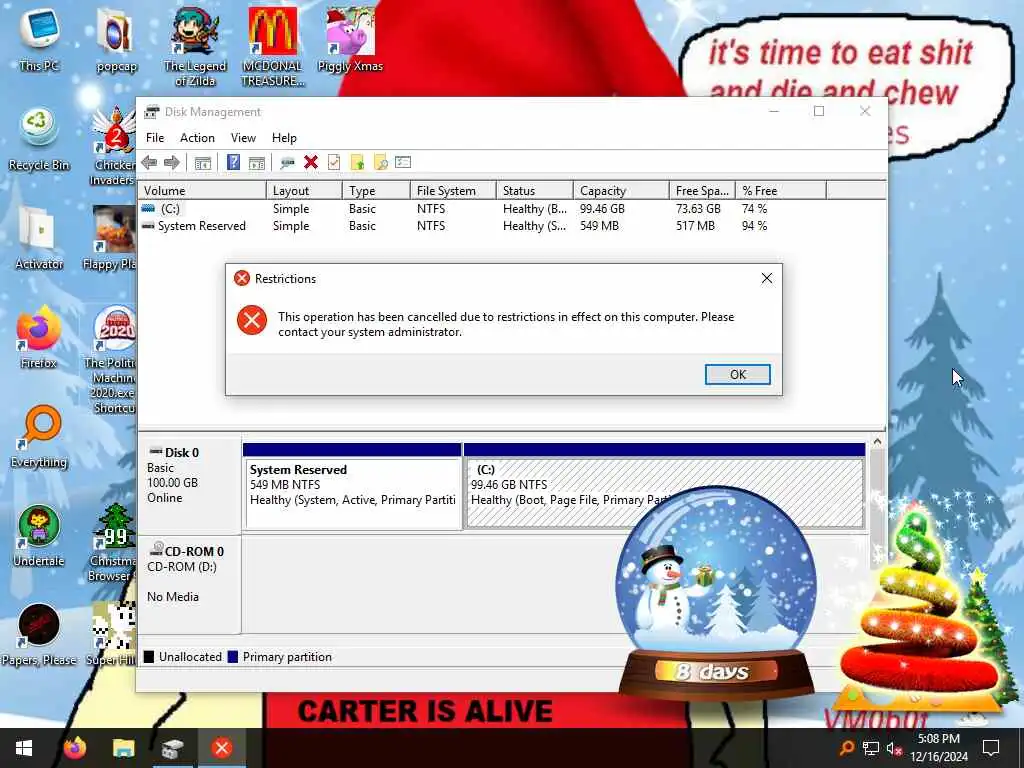Click Disk Management taskbar button
The image size is (1024, 768).
172,748
